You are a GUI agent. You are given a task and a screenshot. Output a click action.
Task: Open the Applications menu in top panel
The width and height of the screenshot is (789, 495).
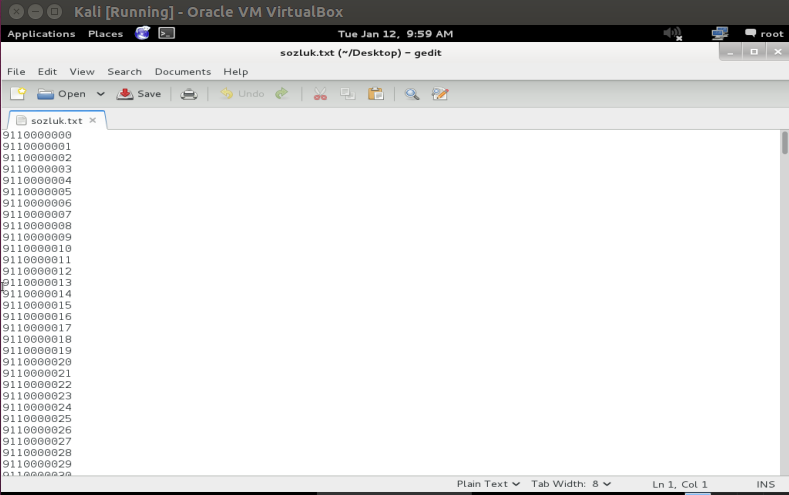(x=41, y=34)
